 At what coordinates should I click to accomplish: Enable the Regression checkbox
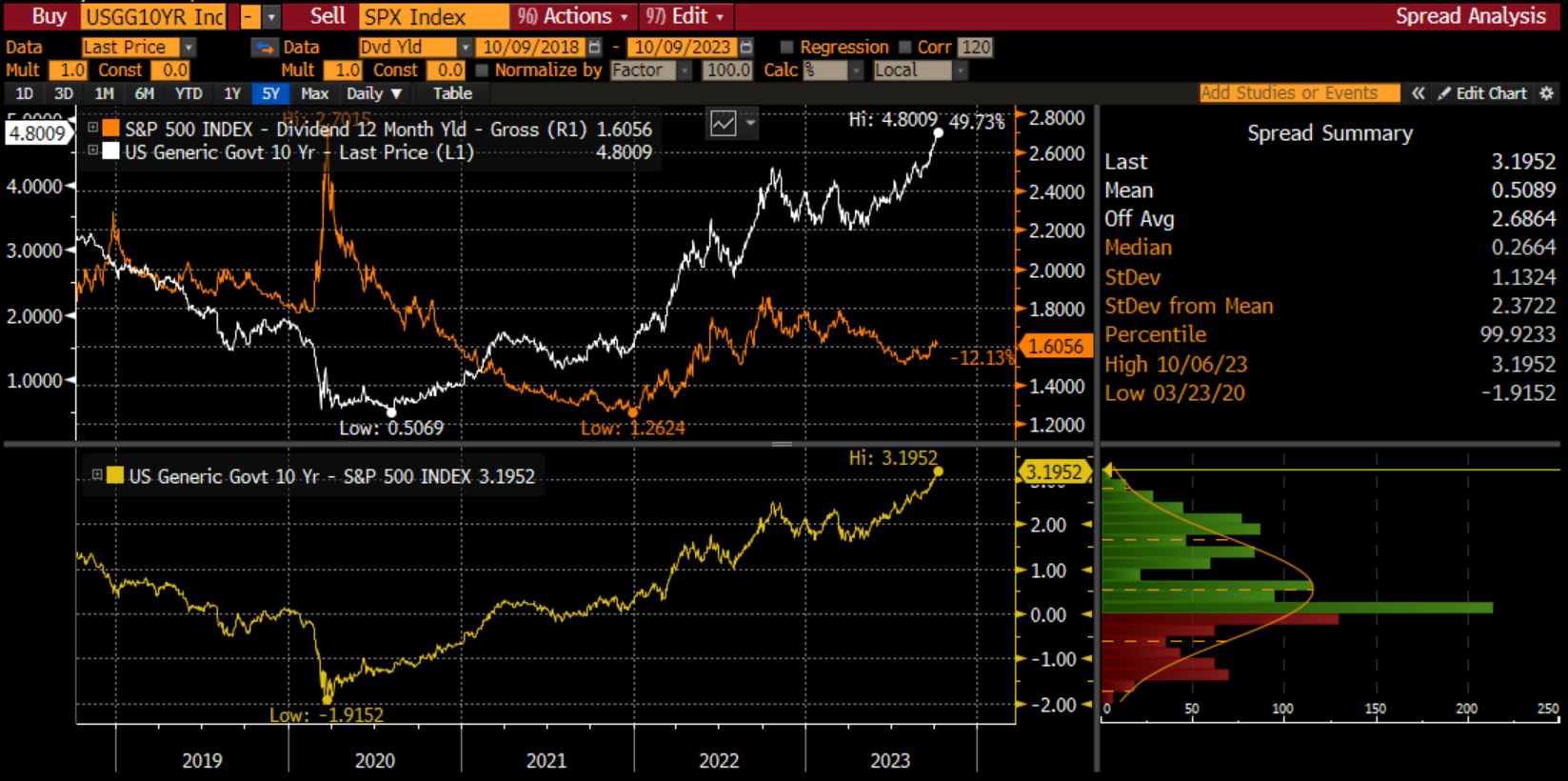[x=786, y=48]
